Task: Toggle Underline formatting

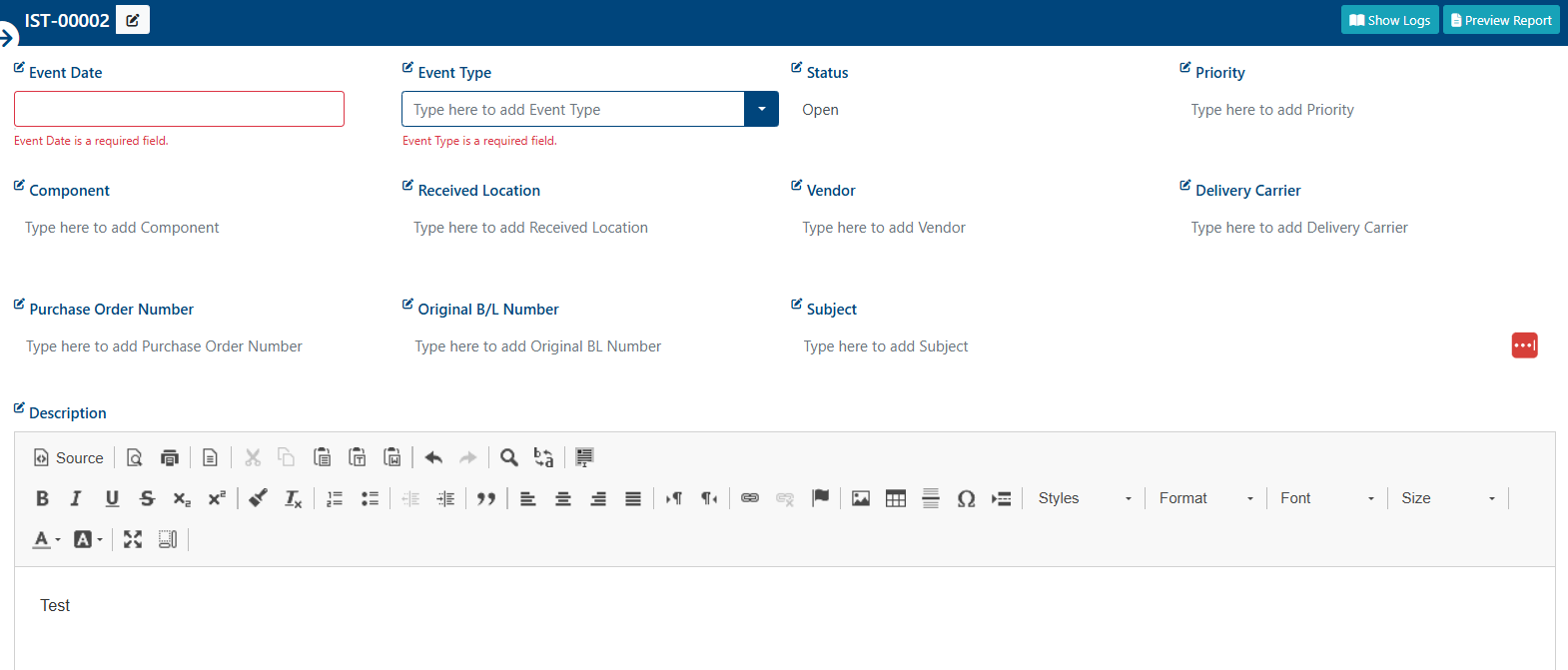Action: [x=112, y=498]
